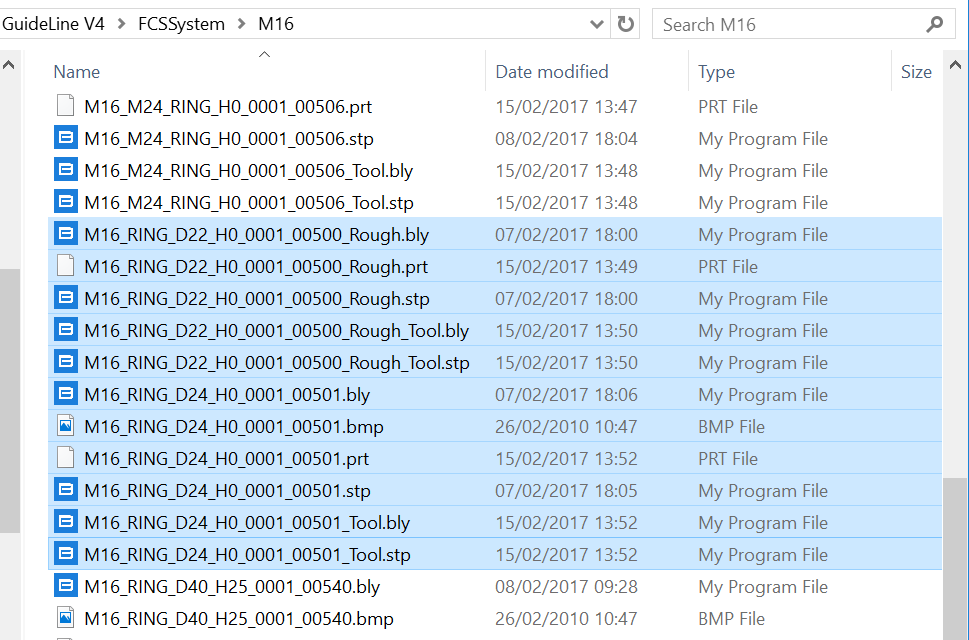Click the Type column header
This screenshot has width=969, height=640.
click(x=716, y=72)
